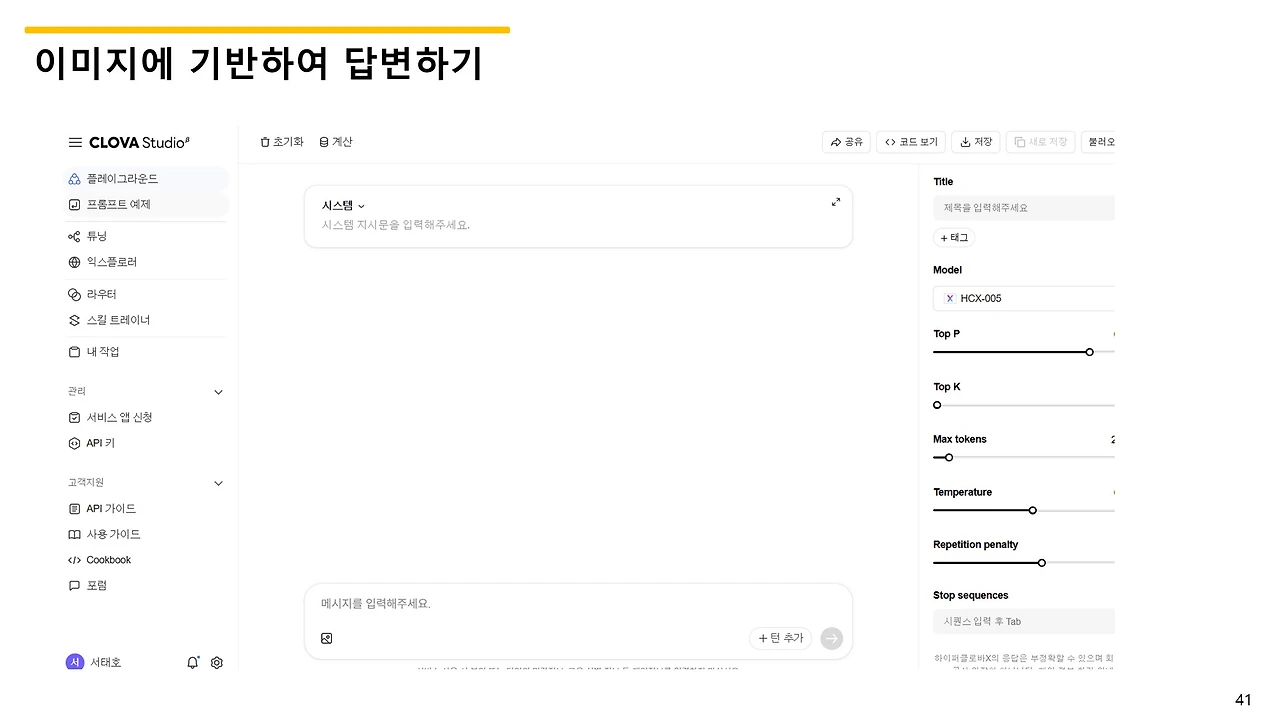Click the image attachment icon in message bar
This screenshot has height=720, width=1280.
(x=327, y=638)
